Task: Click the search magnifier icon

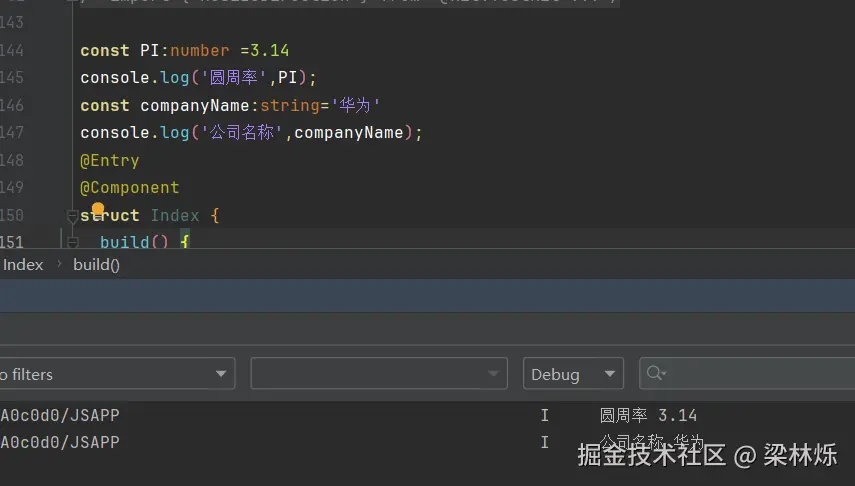Action: [x=655, y=373]
